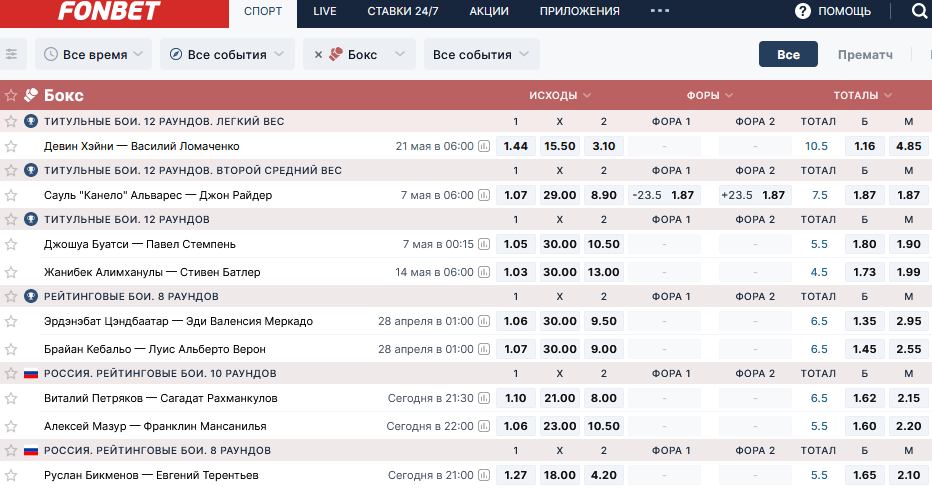
Task: Click the Russian flag of 10 раундов section
Action: tap(31, 374)
